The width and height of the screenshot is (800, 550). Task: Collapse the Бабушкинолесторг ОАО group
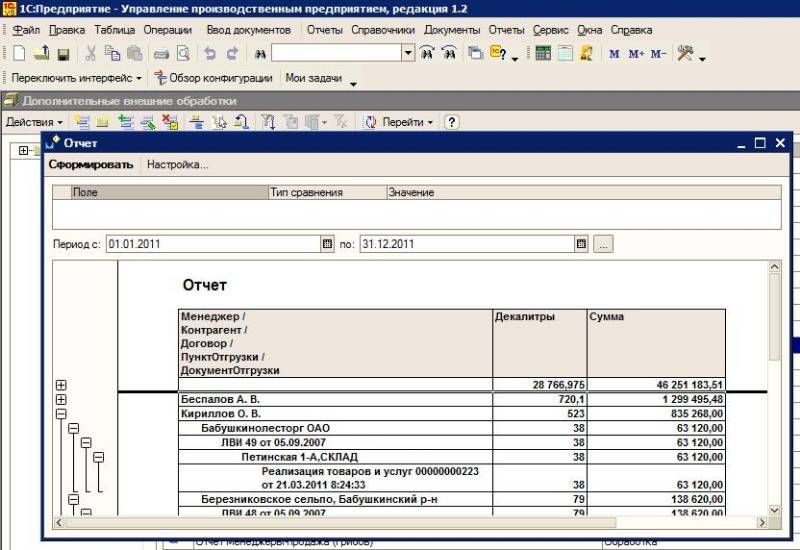(73, 428)
